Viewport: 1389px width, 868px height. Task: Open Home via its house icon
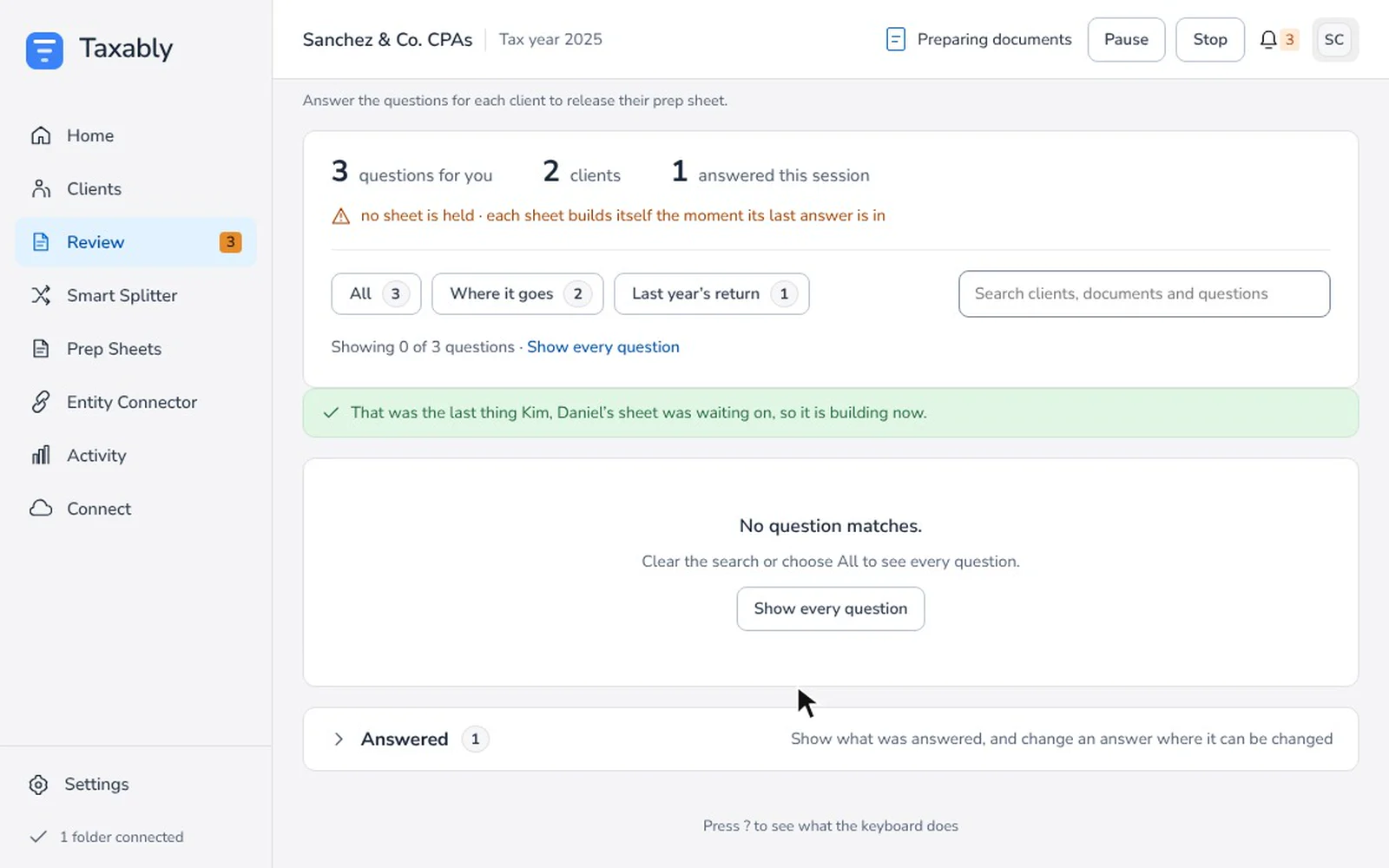[x=41, y=135]
